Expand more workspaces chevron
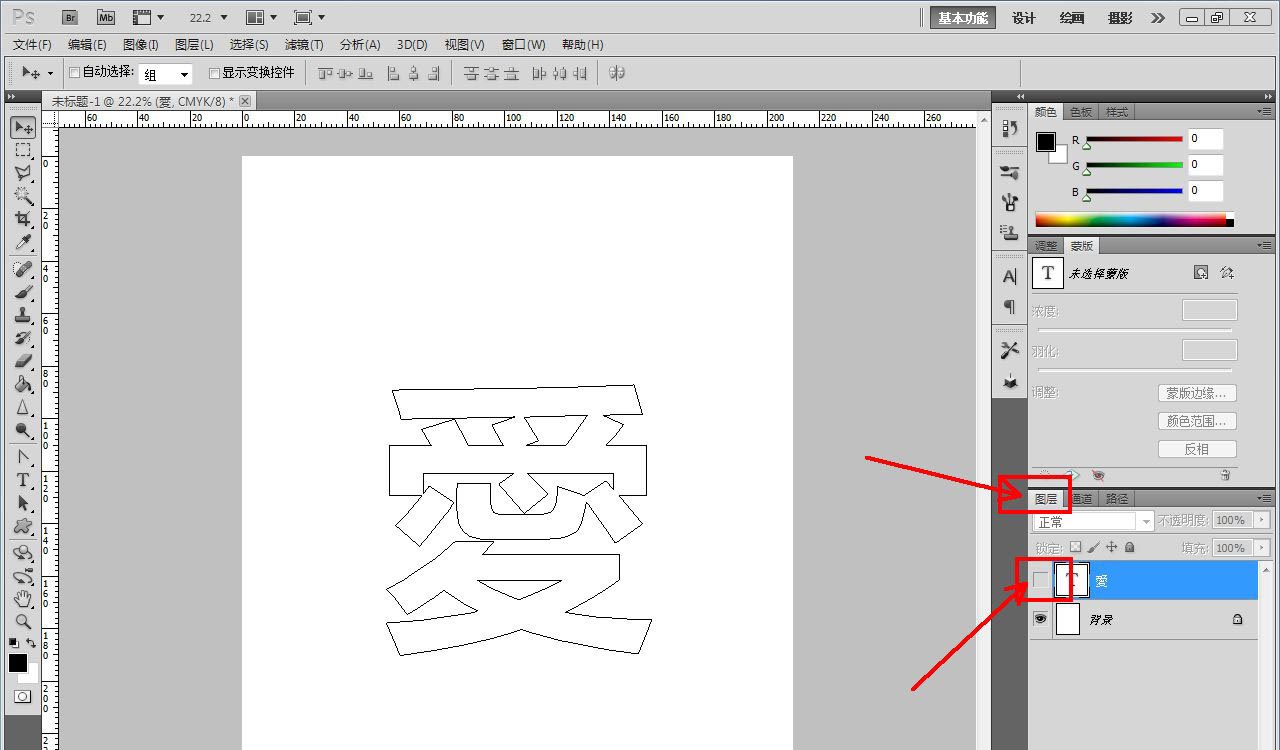Image resolution: width=1280 pixels, height=750 pixels. (1158, 18)
